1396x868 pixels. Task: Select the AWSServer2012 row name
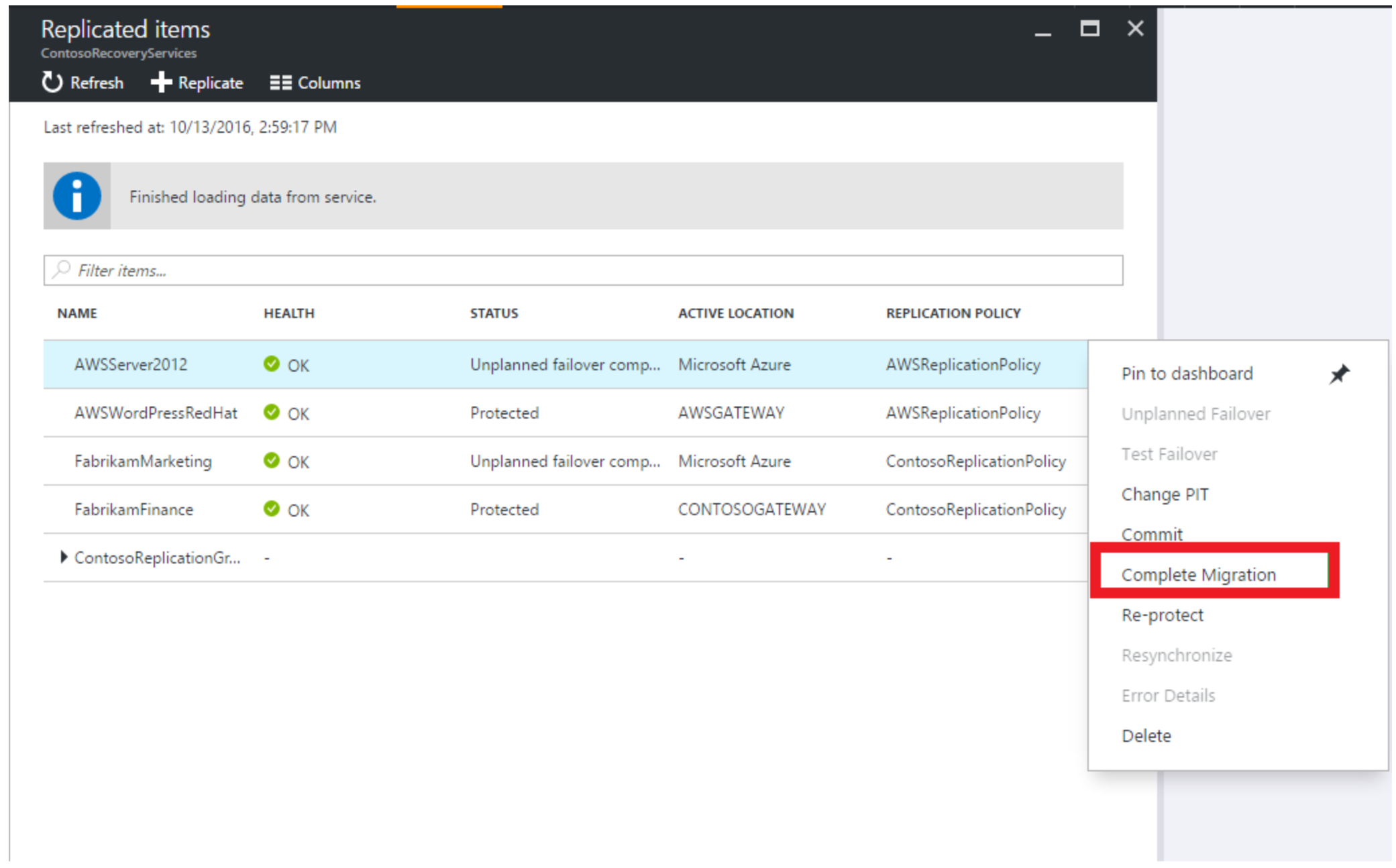tap(131, 364)
